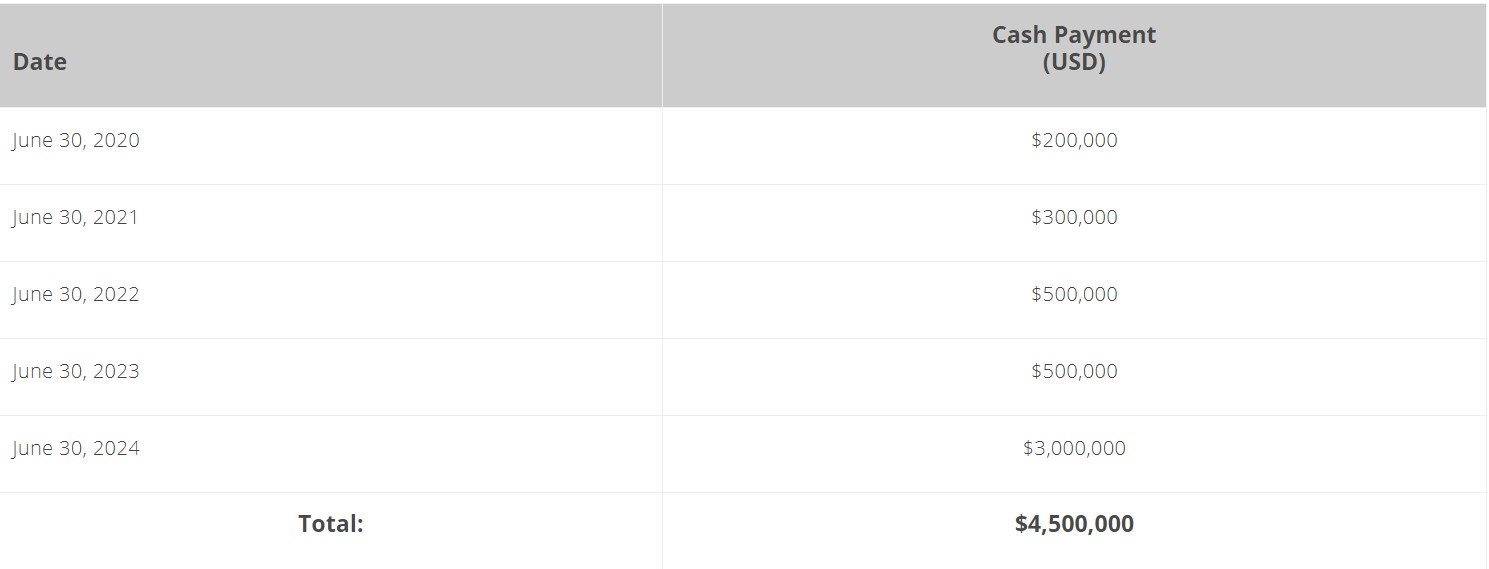Click the $4,500,000 total amount
This screenshot has height=569, width=1489.
[x=1074, y=524]
